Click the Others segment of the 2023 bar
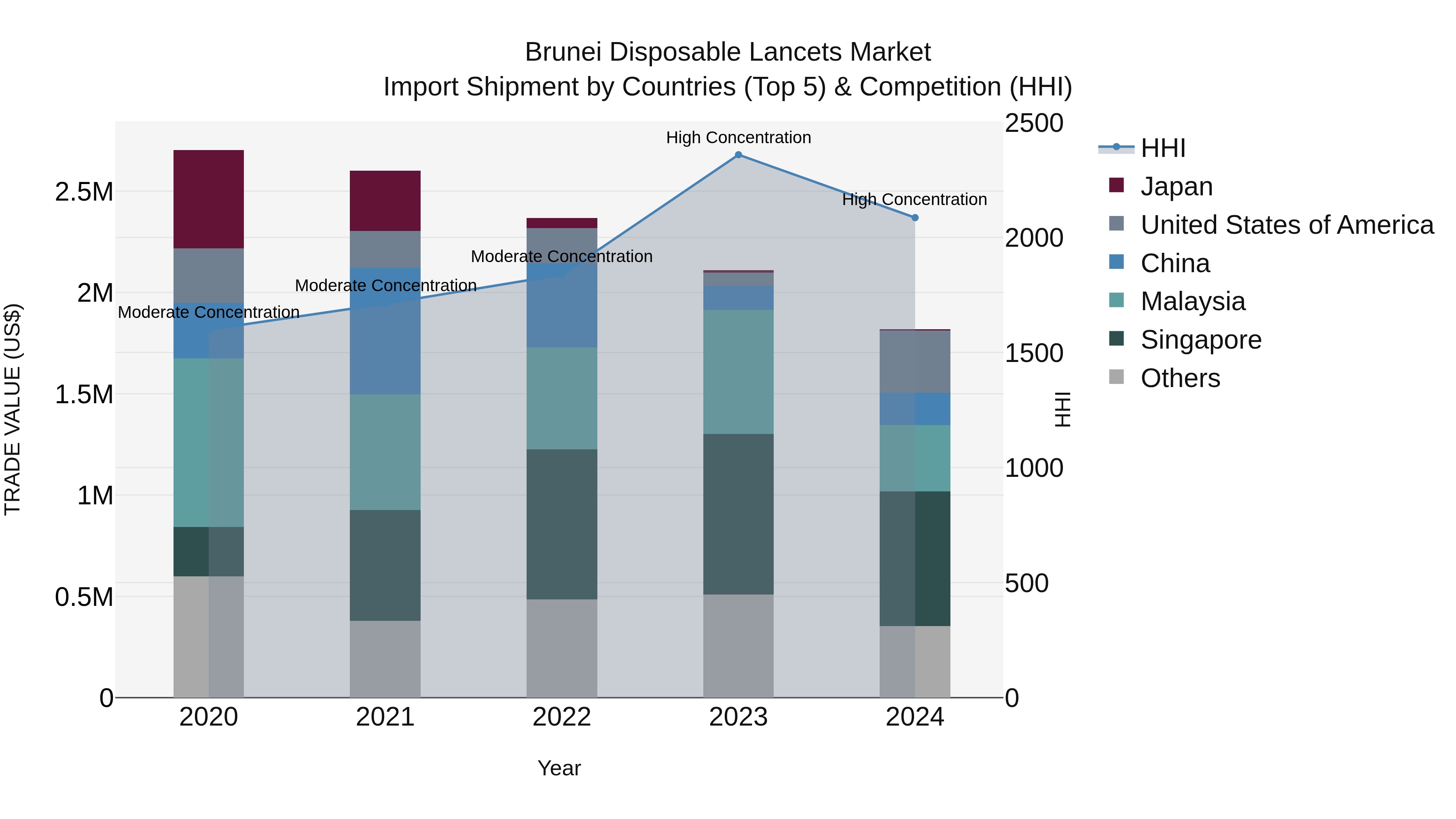1456x819 pixels. (738, 646)
